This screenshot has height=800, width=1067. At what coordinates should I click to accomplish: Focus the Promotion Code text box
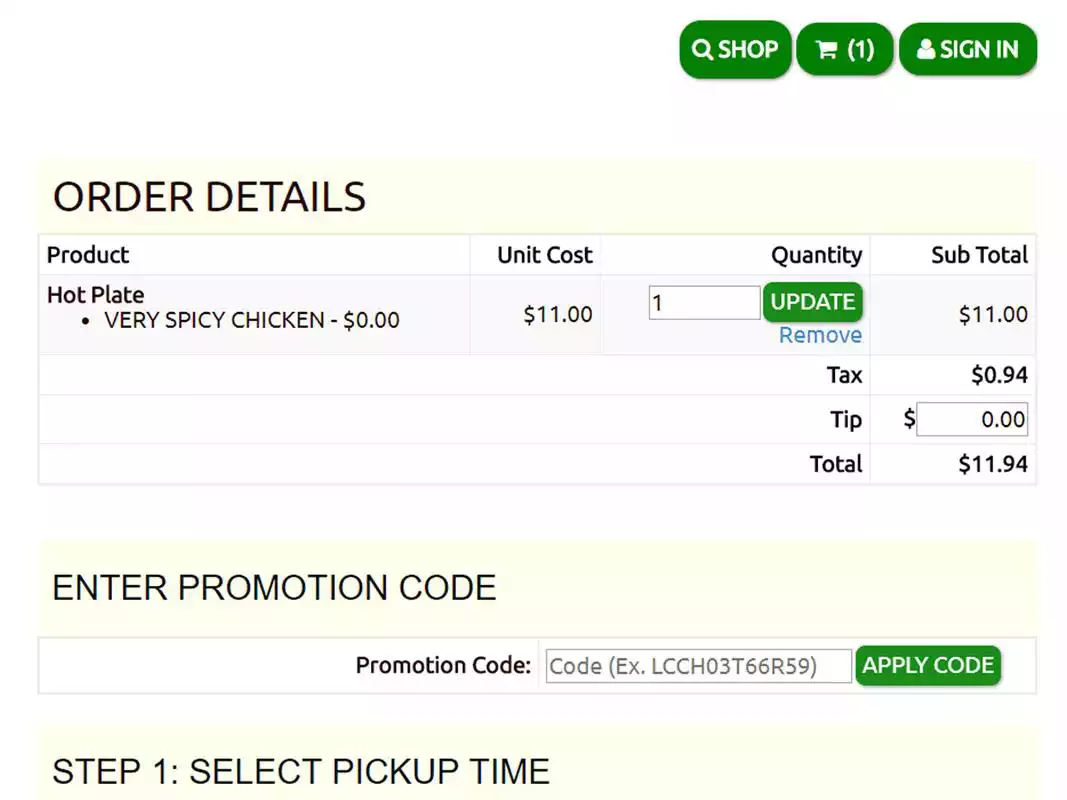click(x=698, y=666)
